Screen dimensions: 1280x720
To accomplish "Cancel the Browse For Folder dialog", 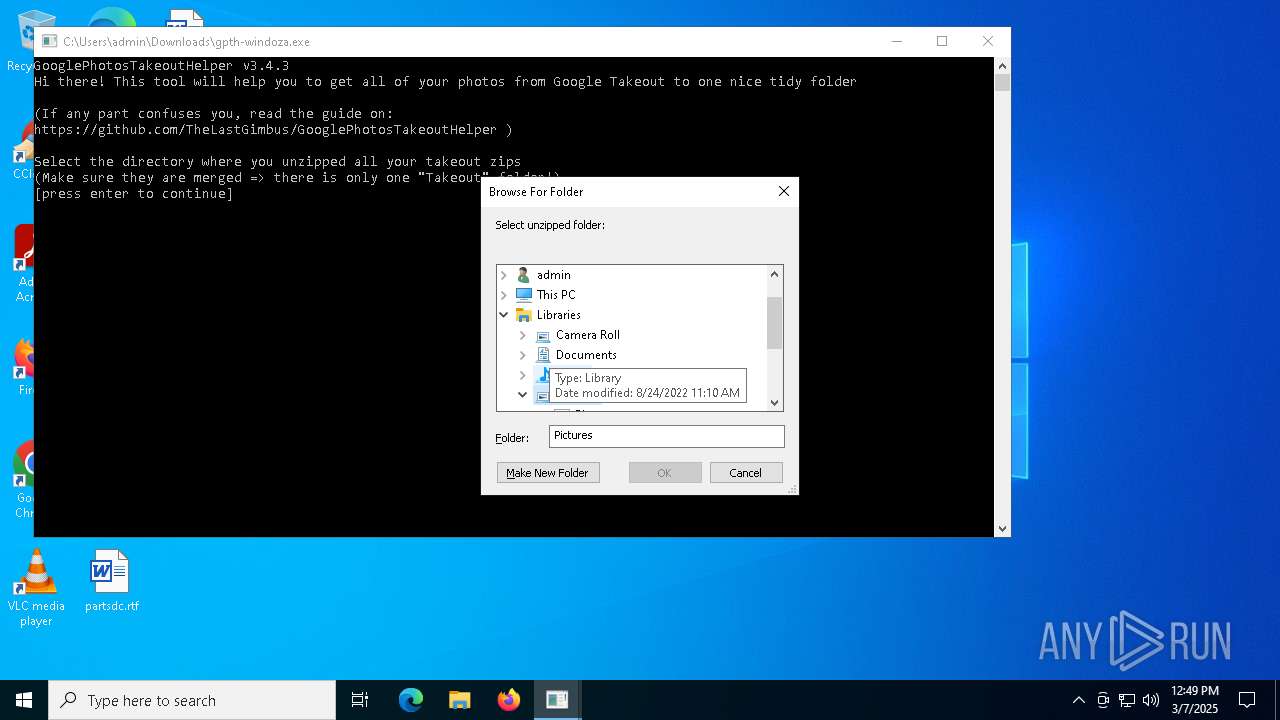I will click(x=746, y=473).
